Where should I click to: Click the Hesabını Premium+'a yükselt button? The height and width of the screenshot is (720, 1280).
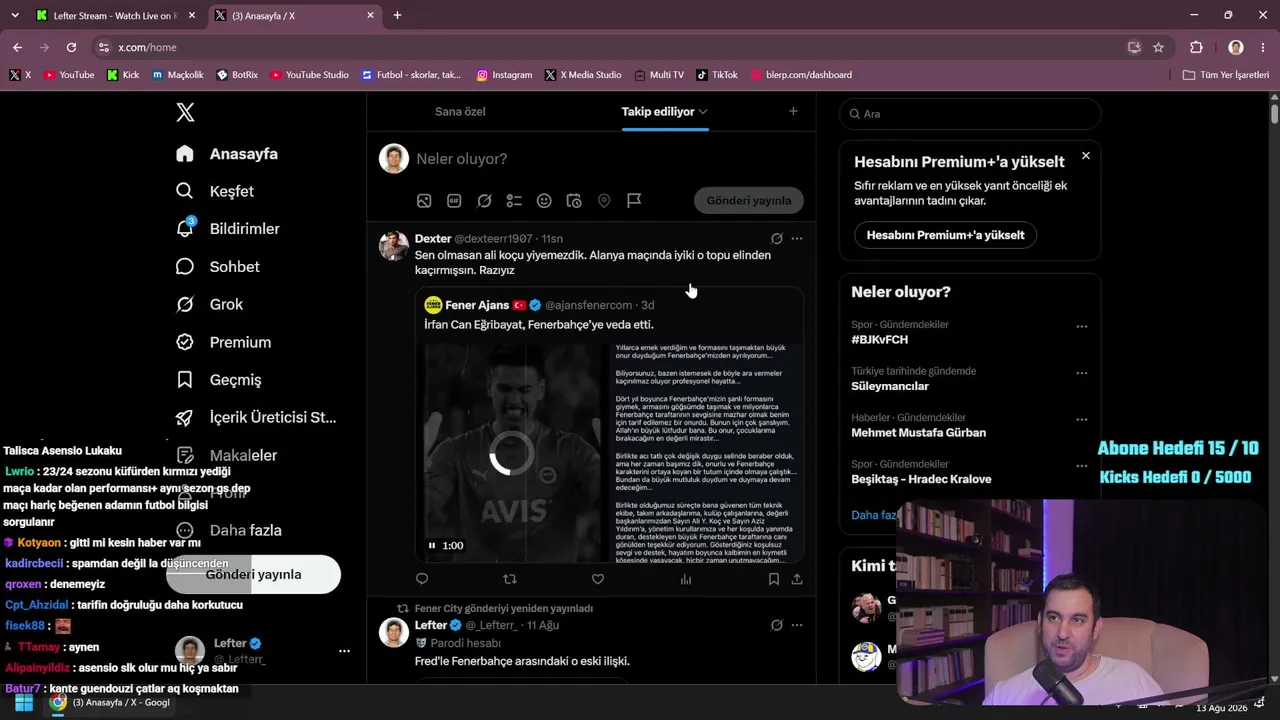coord(945,235)
